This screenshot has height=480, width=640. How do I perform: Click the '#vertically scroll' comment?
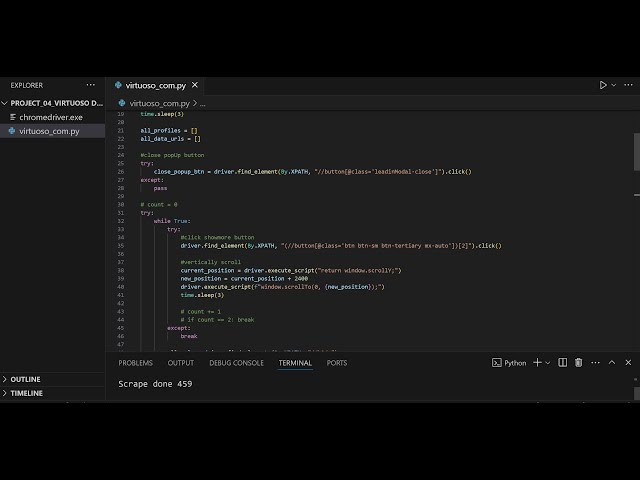pyautogui.click(x=211, y=262)
